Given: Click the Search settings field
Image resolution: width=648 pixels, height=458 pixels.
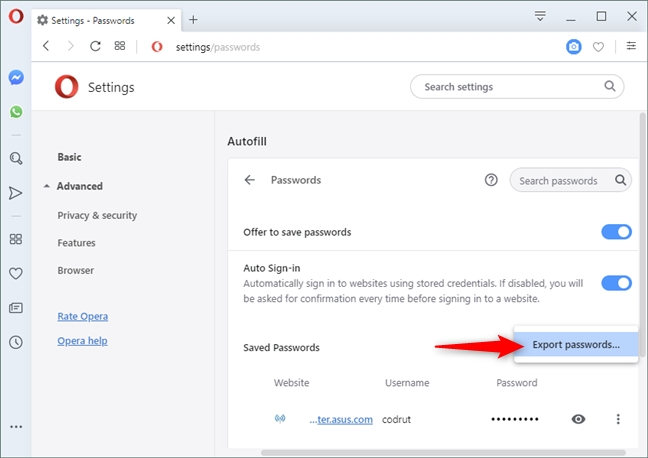Looking at the screenshot, I should pyautogui.click(x=510, y=87).
